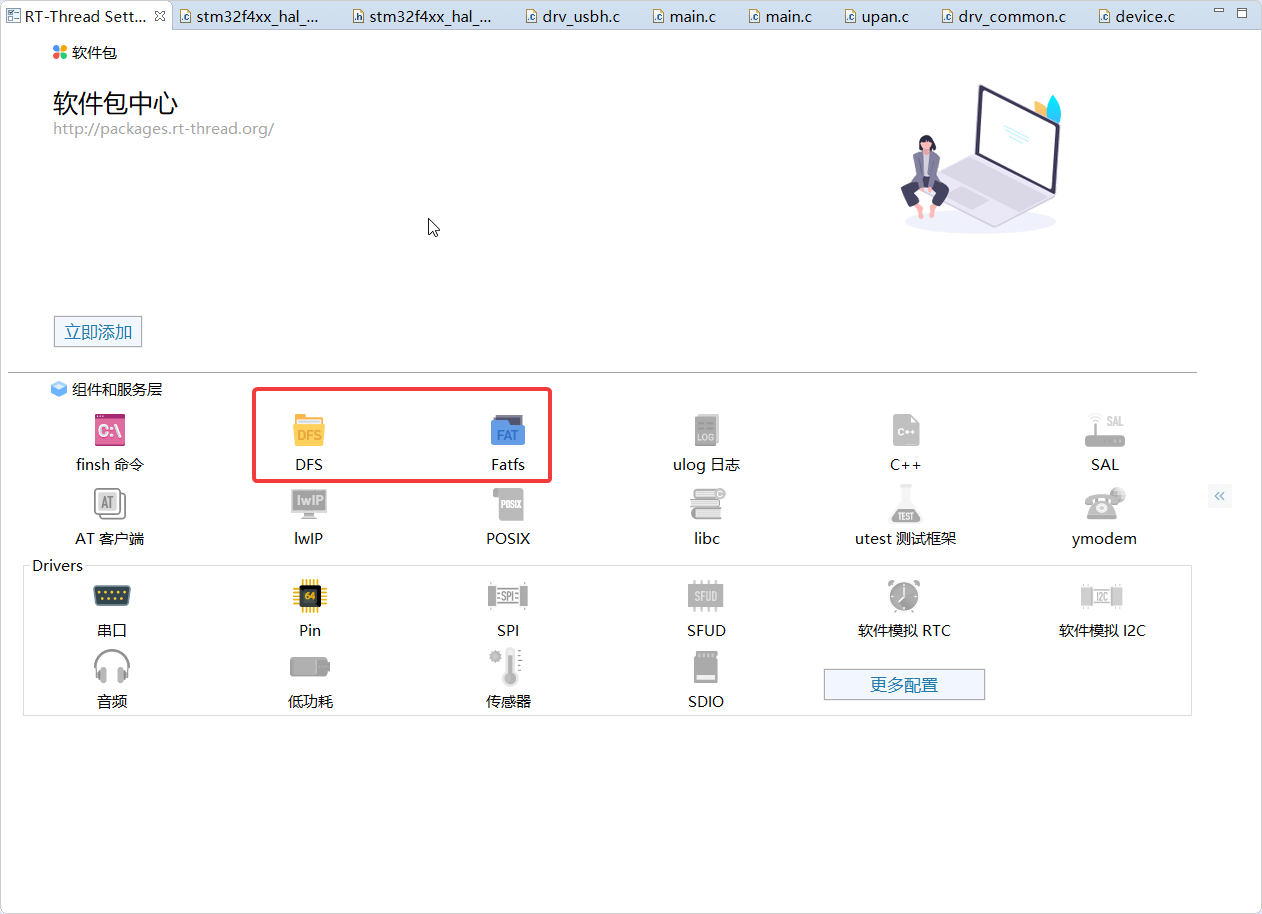Open the SDIO driver icon

click(706, 667)
